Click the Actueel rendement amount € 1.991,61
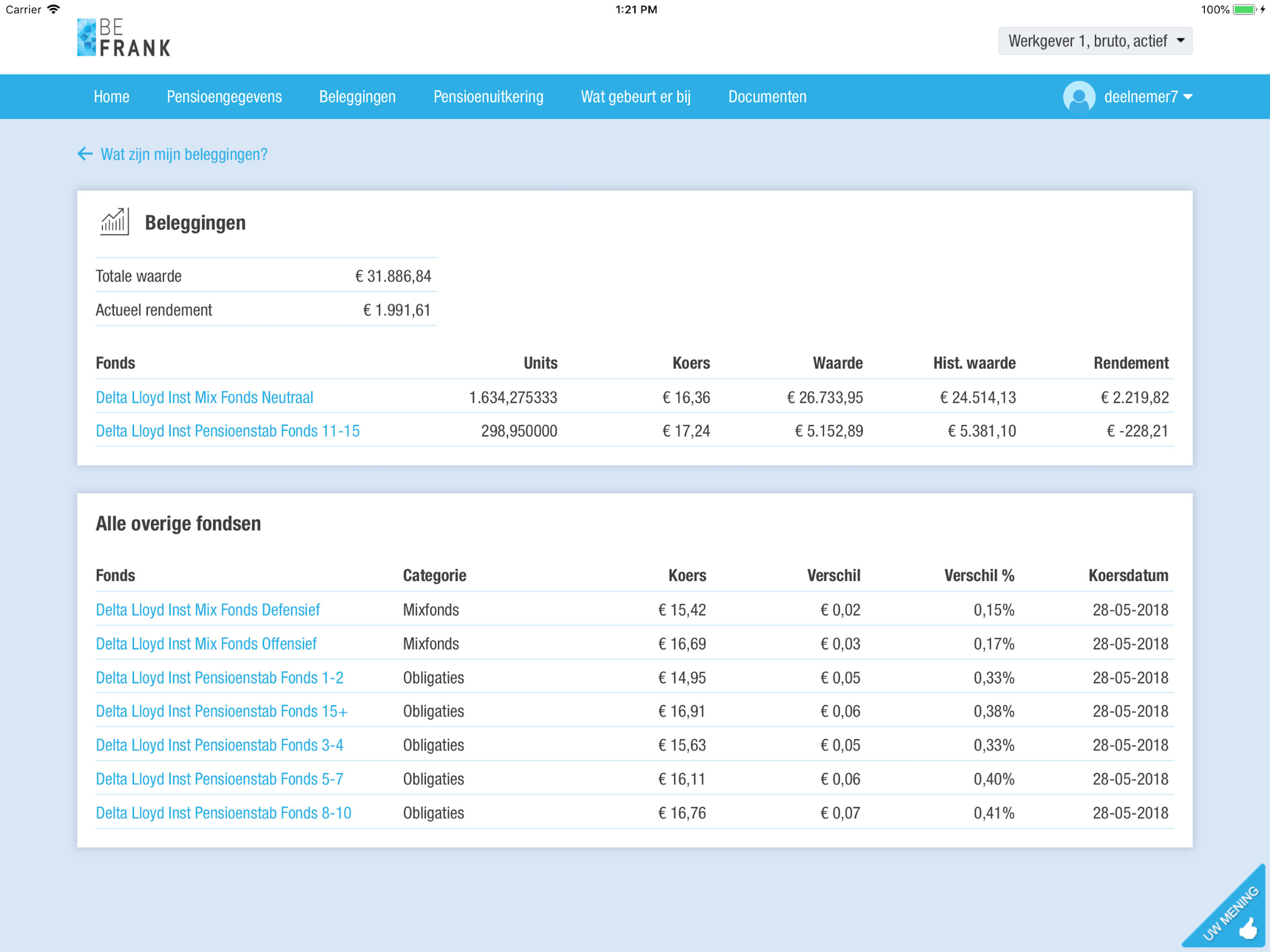 click(397, 310)
